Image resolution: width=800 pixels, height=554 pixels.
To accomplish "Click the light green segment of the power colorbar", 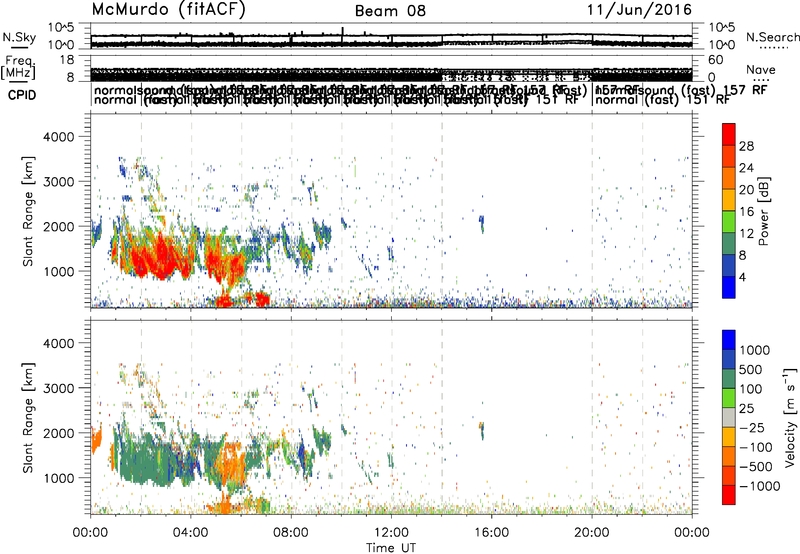I will coord(729,221).
